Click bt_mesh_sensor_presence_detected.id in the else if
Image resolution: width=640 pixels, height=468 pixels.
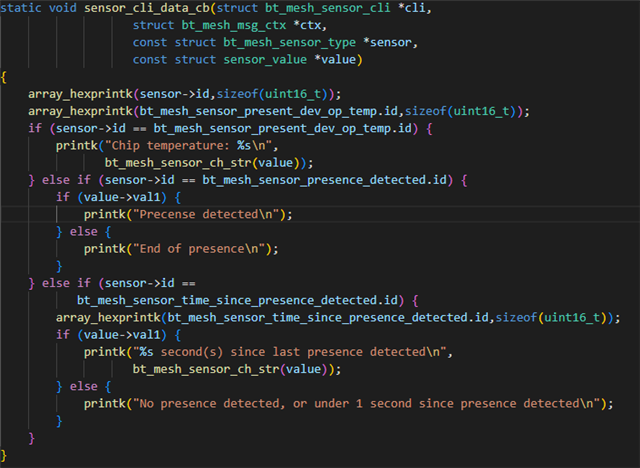pos(324,180)
